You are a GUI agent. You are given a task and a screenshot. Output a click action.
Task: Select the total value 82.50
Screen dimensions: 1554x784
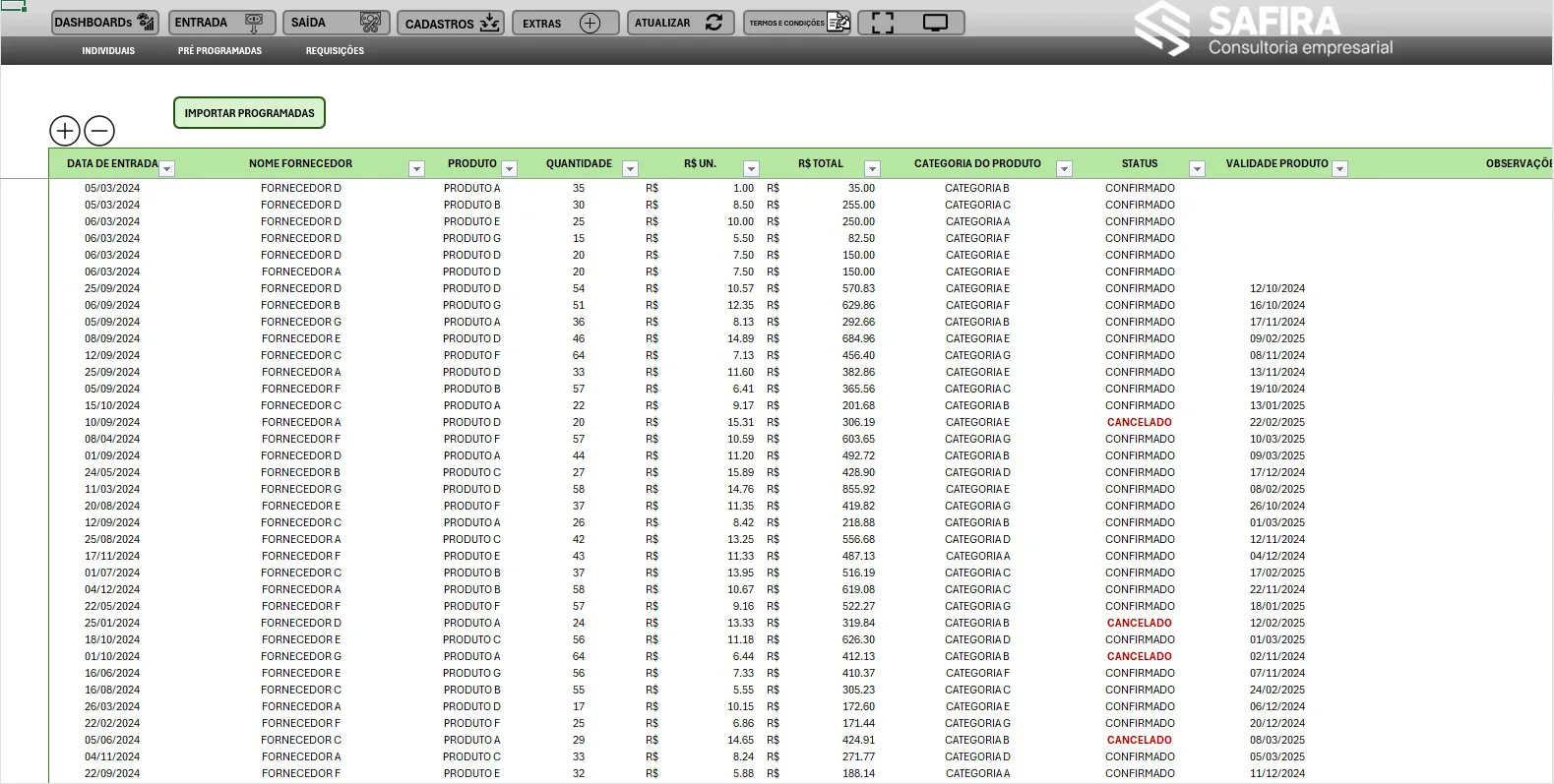861,238
